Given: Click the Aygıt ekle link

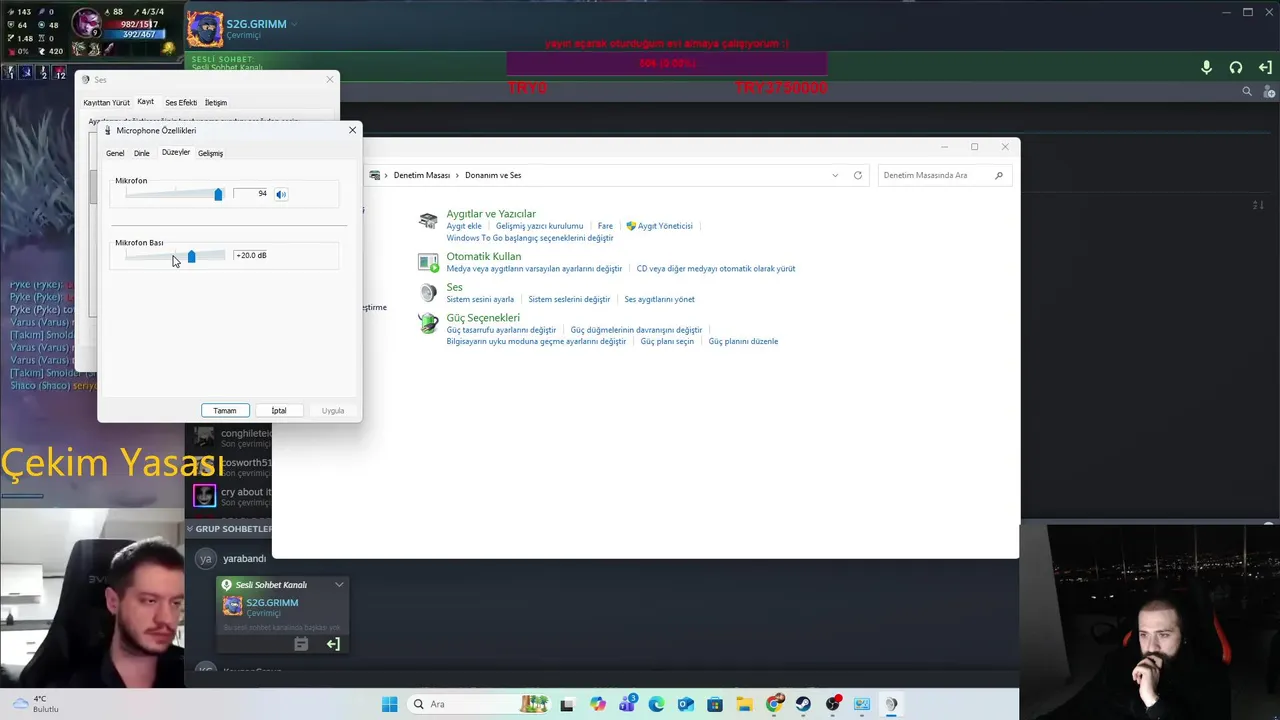Looking at the screenshot, I should (464, 226).
